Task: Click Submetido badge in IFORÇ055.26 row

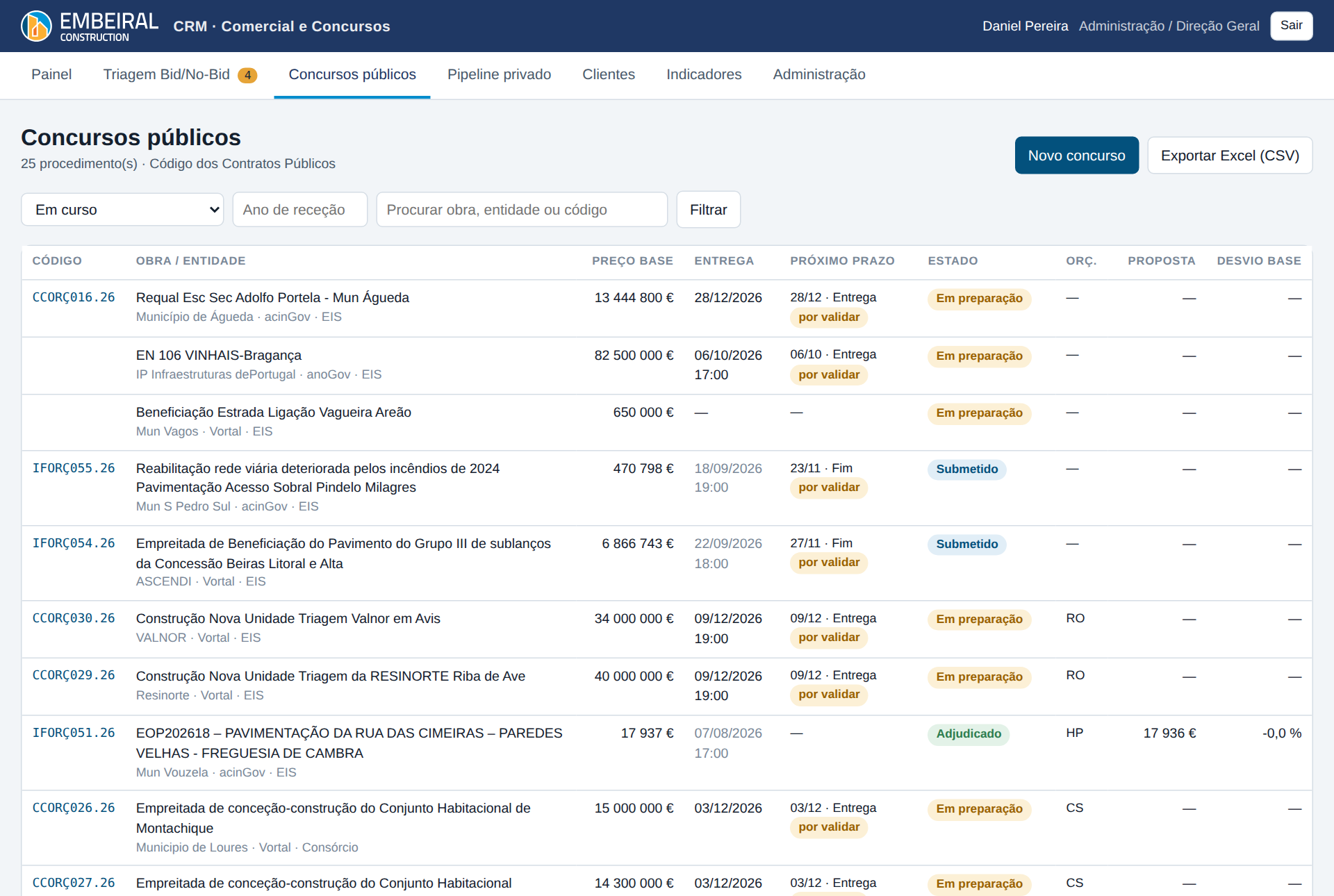Action: (966, 470)
